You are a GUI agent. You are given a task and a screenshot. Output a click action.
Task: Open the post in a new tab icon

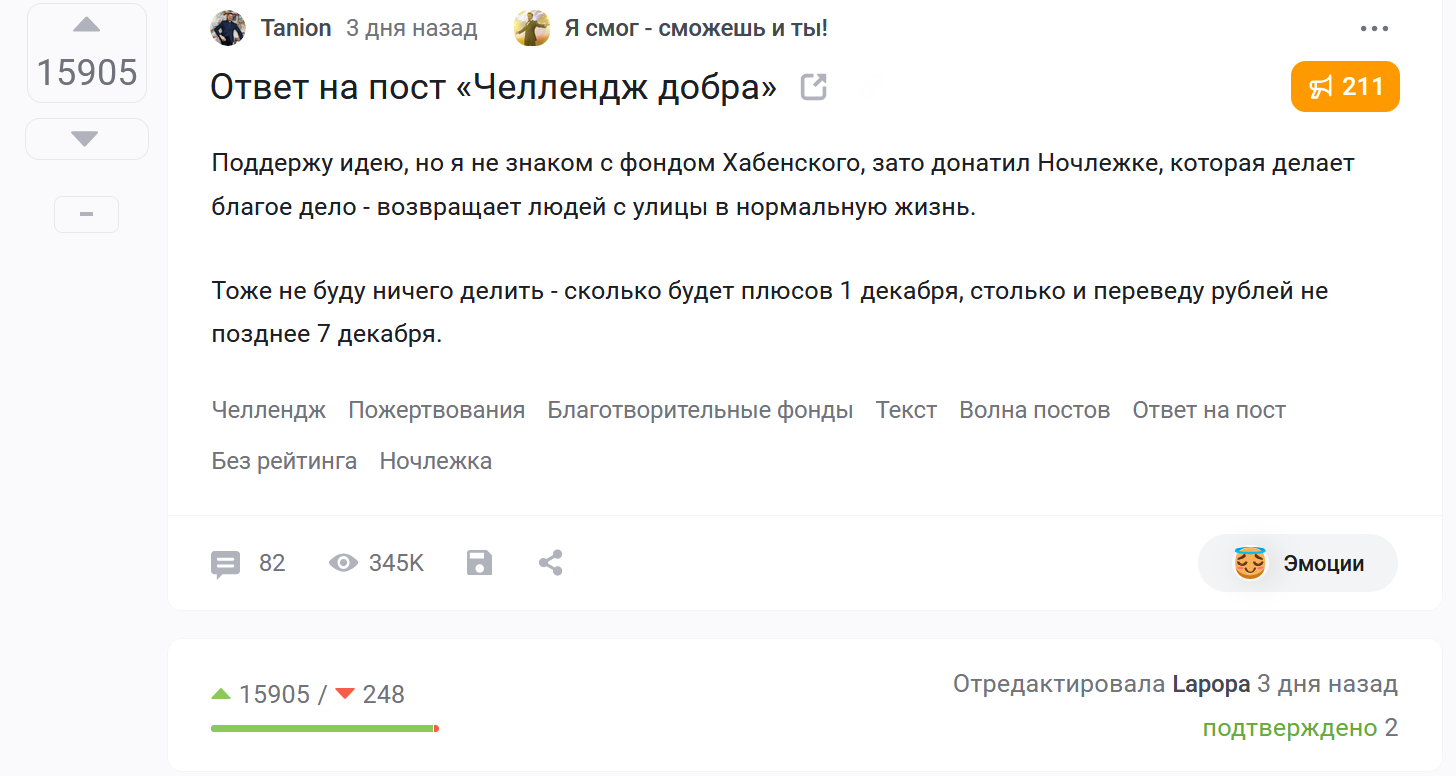tap(814, 88)
